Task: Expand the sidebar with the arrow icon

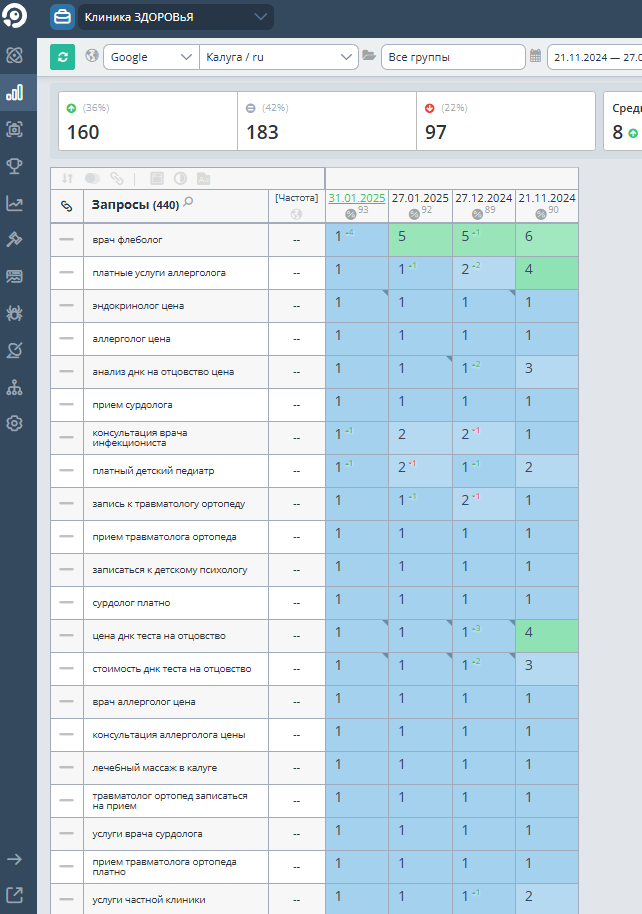Action: point(15,859)
